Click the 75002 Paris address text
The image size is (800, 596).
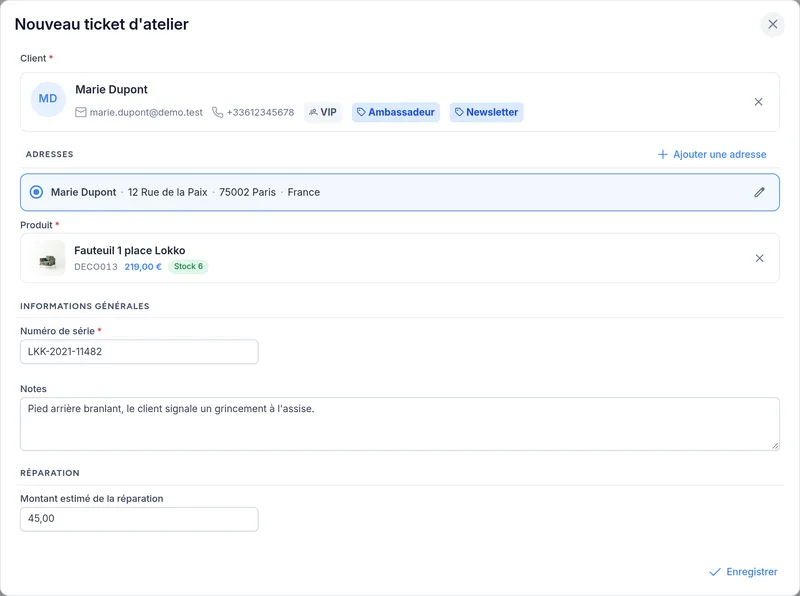[247, 192]
